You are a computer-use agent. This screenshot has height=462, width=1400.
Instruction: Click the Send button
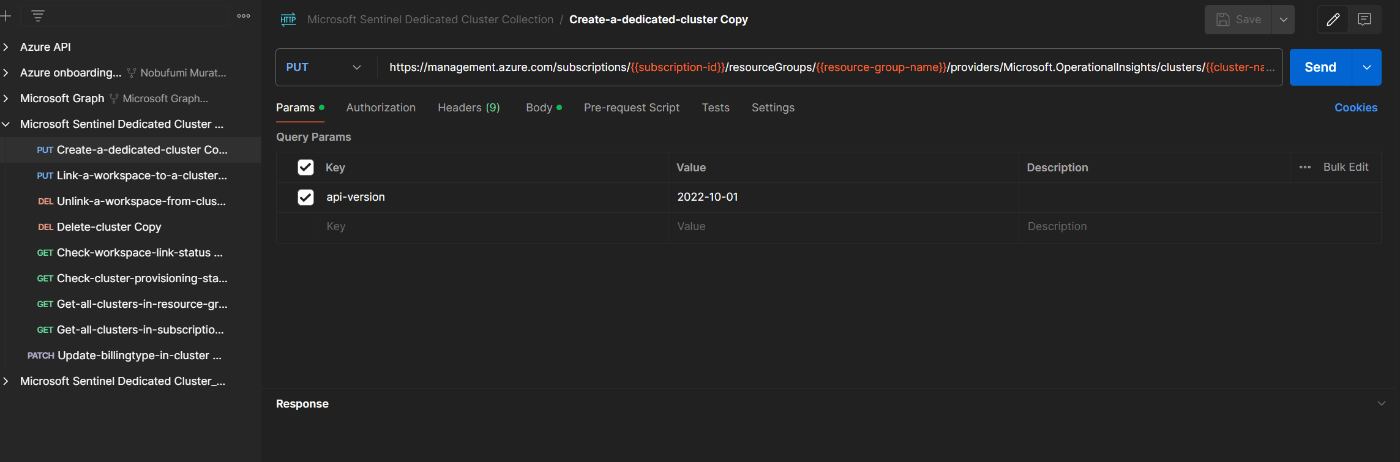pyautogui.click(x=1321, y=67)
